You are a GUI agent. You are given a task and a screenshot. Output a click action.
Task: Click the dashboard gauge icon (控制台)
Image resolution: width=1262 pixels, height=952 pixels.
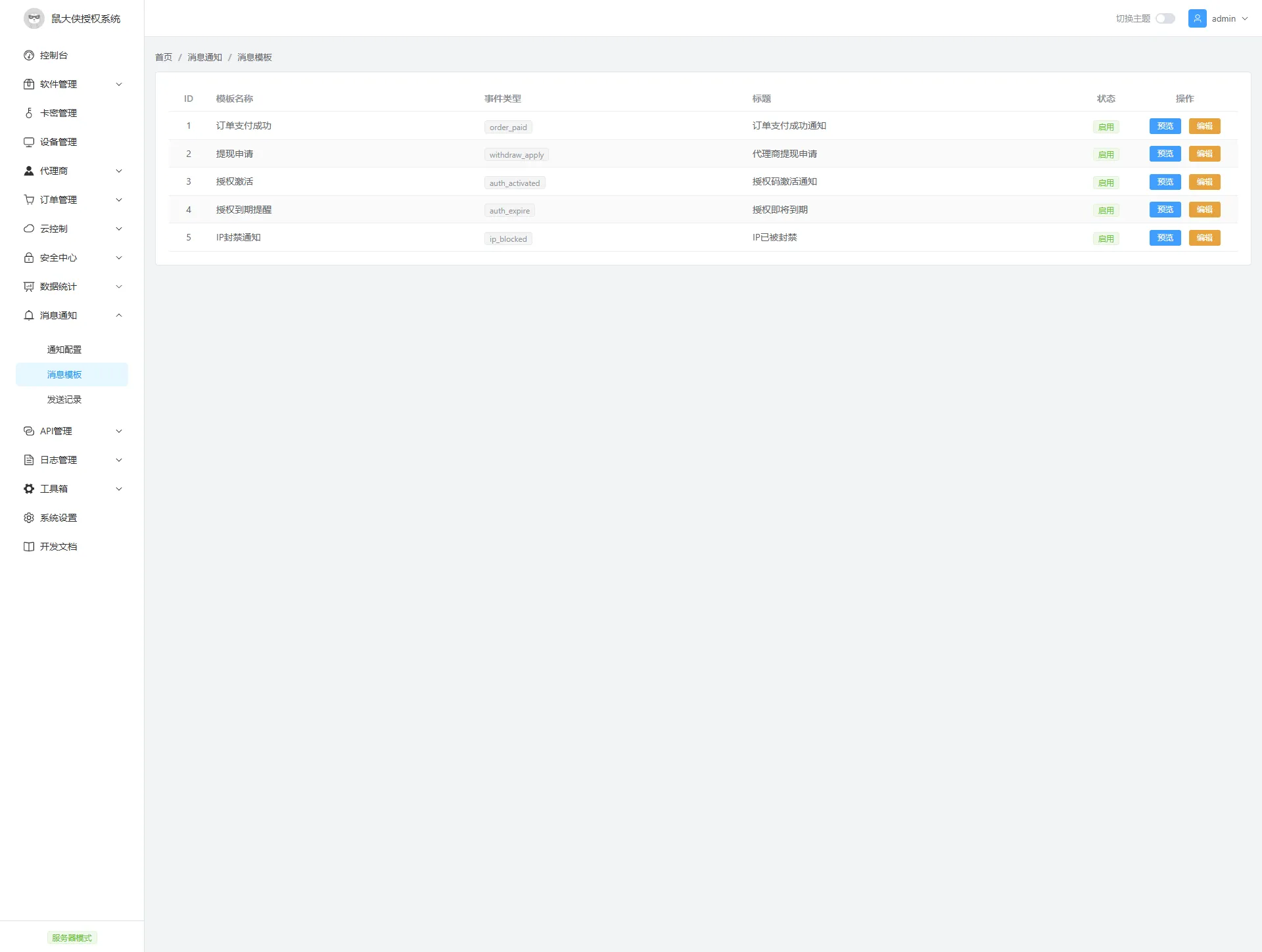(x=29, y=55)
